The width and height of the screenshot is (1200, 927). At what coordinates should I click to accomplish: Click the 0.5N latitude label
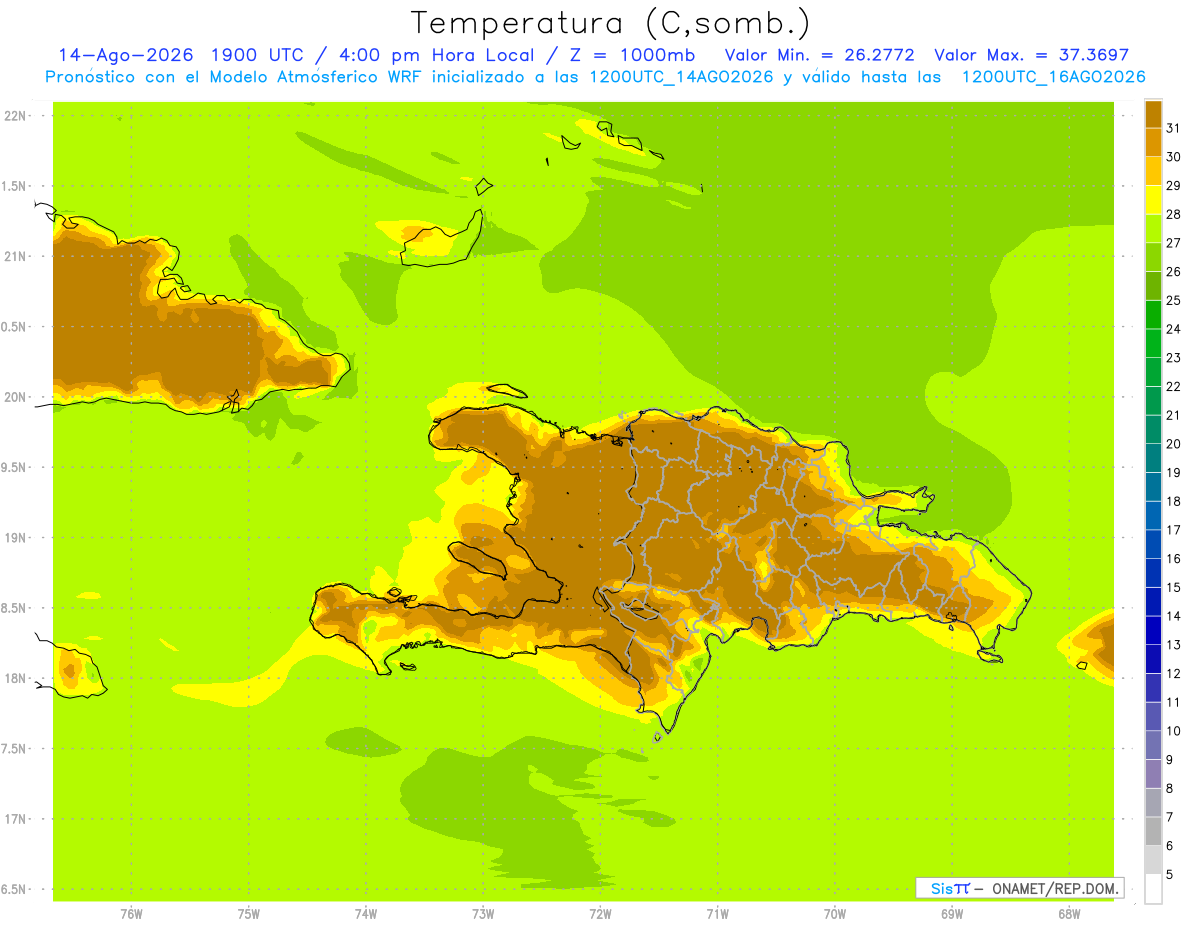pyautogui.click(x=14, y=327)
